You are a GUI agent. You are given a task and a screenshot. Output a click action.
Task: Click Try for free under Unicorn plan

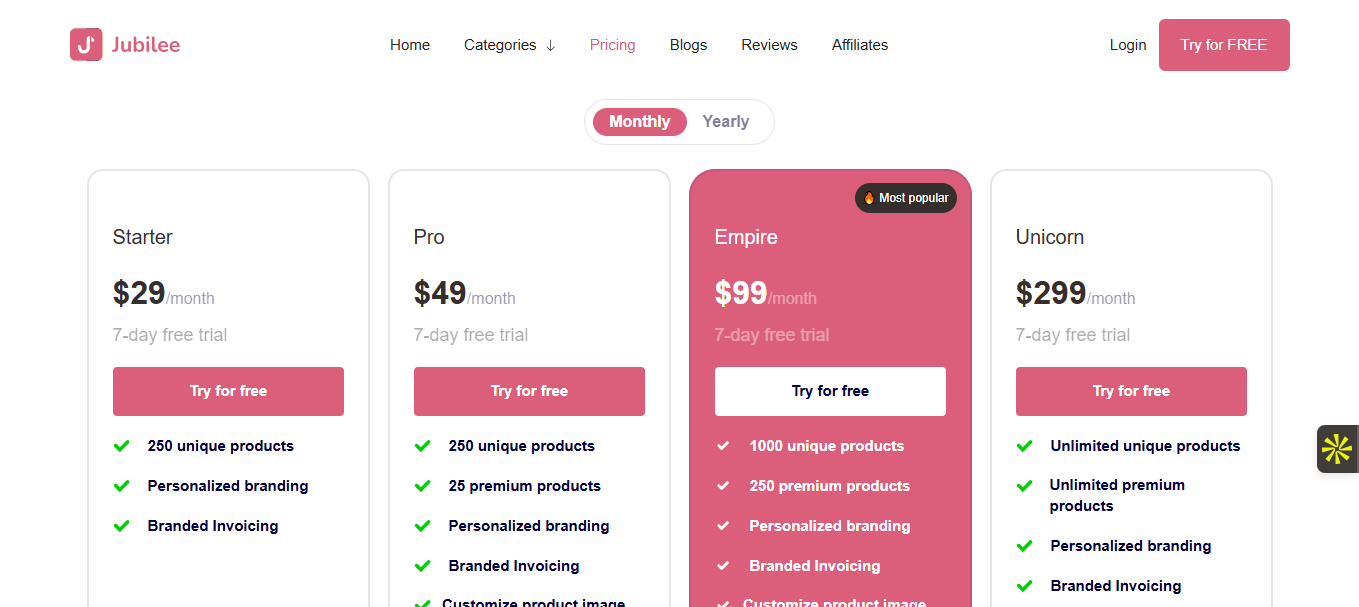coord(1131,391)
